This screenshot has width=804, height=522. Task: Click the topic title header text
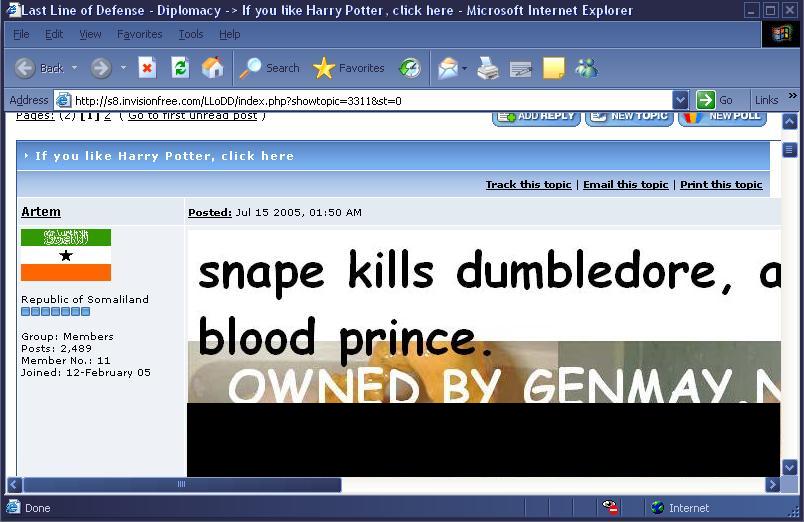165,156
